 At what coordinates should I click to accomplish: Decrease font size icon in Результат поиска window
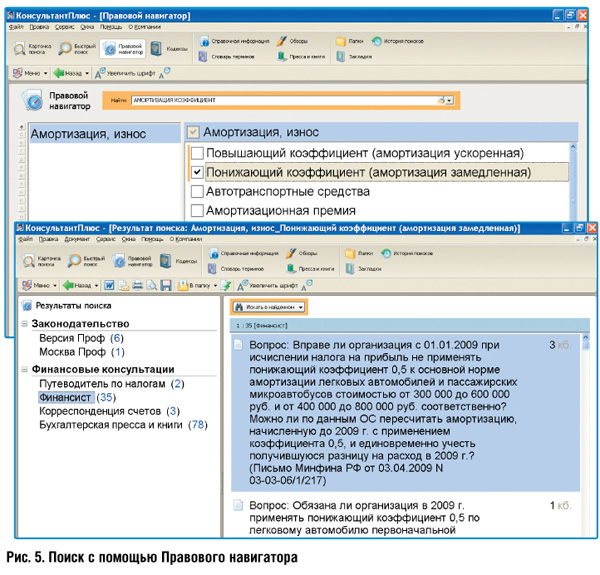pos(307,285)
